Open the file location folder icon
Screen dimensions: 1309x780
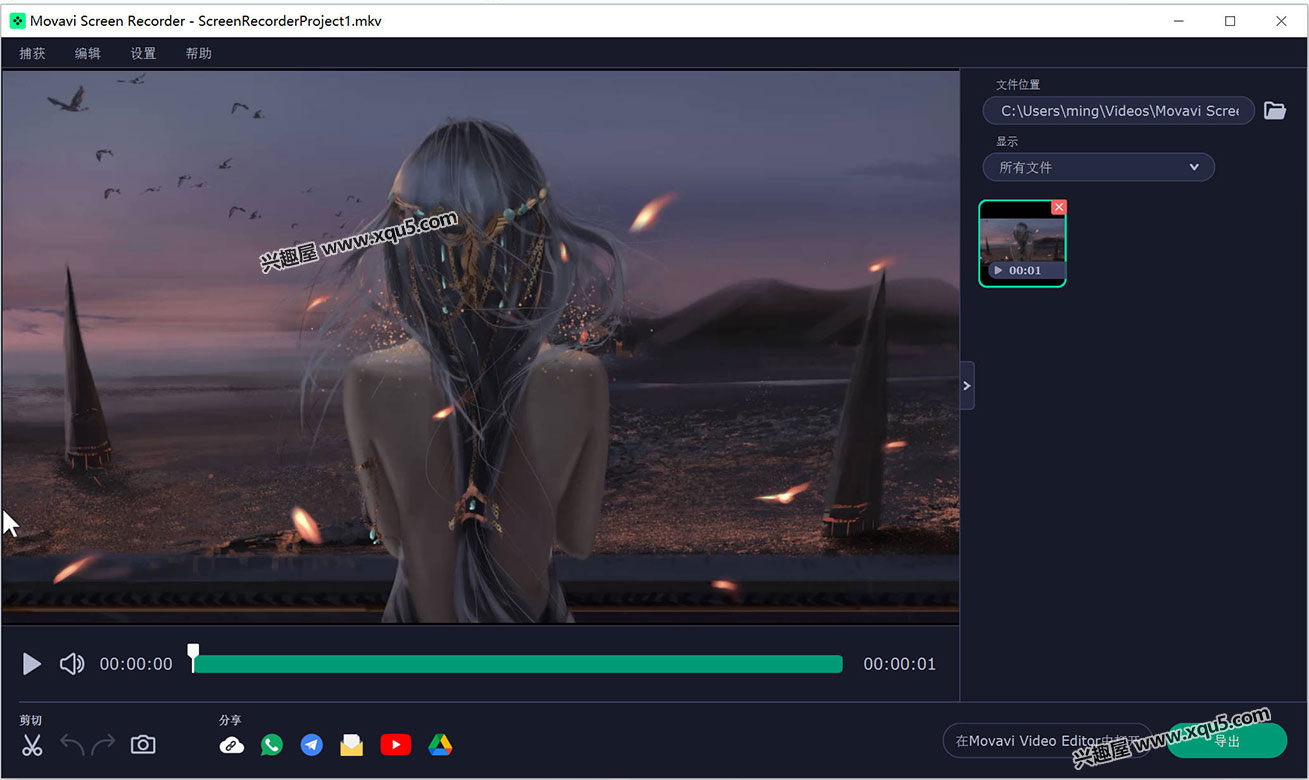point(1275,111)
